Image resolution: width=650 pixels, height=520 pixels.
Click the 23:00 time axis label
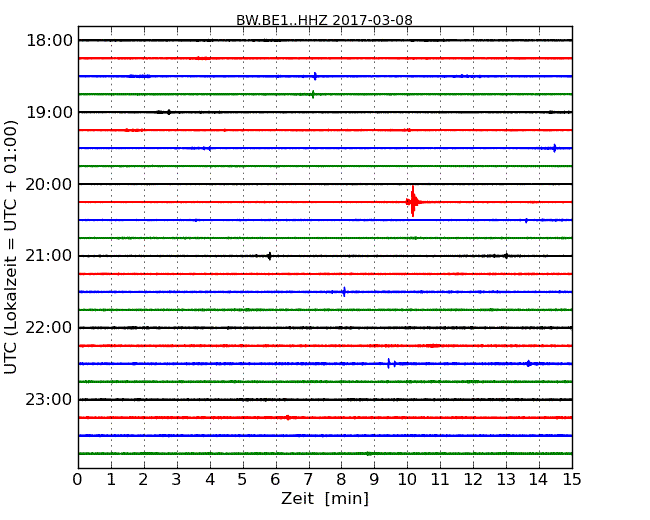click(49, 399)
